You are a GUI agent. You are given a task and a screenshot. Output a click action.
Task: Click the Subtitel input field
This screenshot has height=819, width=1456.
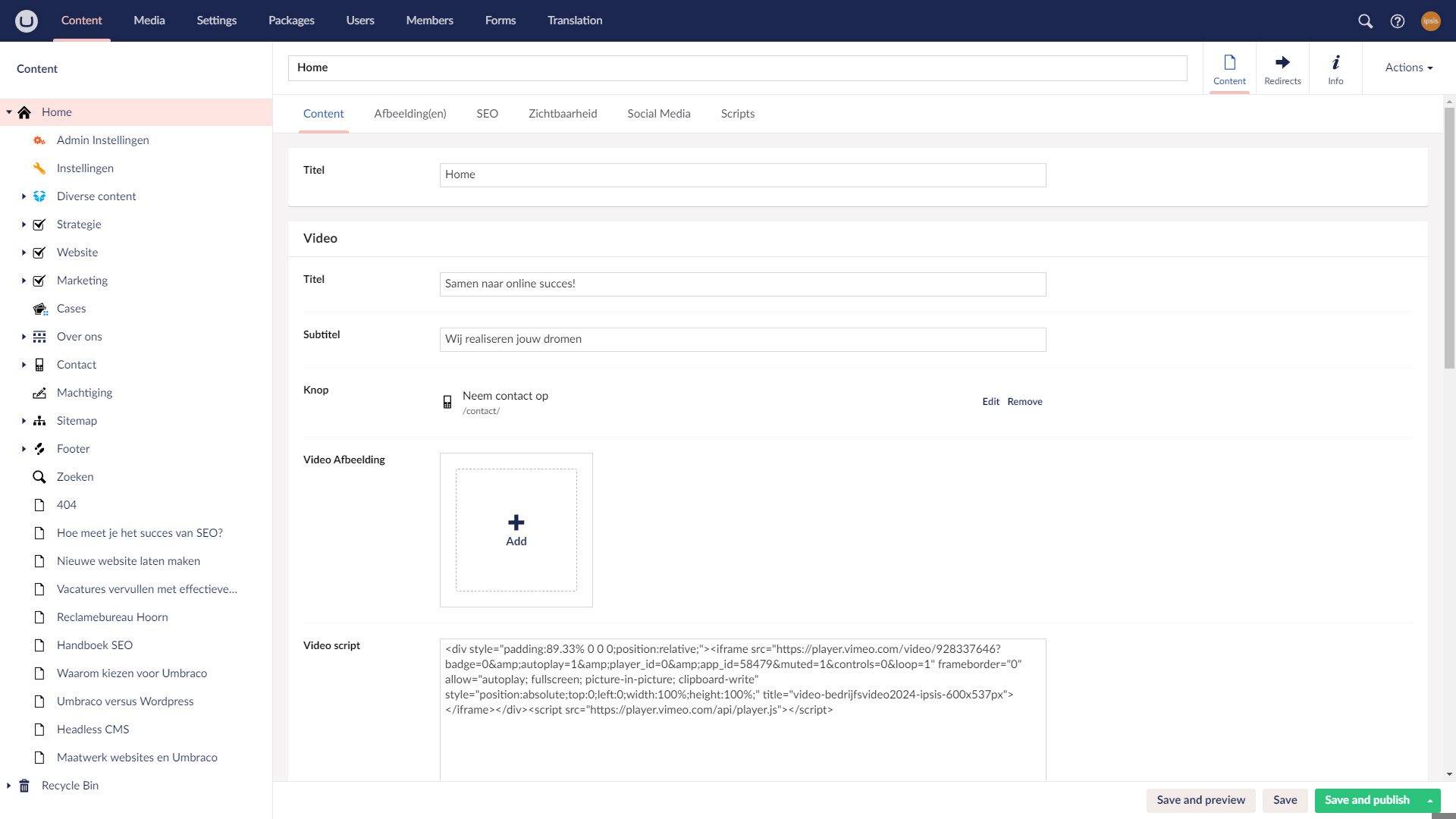tap(742, 340)
